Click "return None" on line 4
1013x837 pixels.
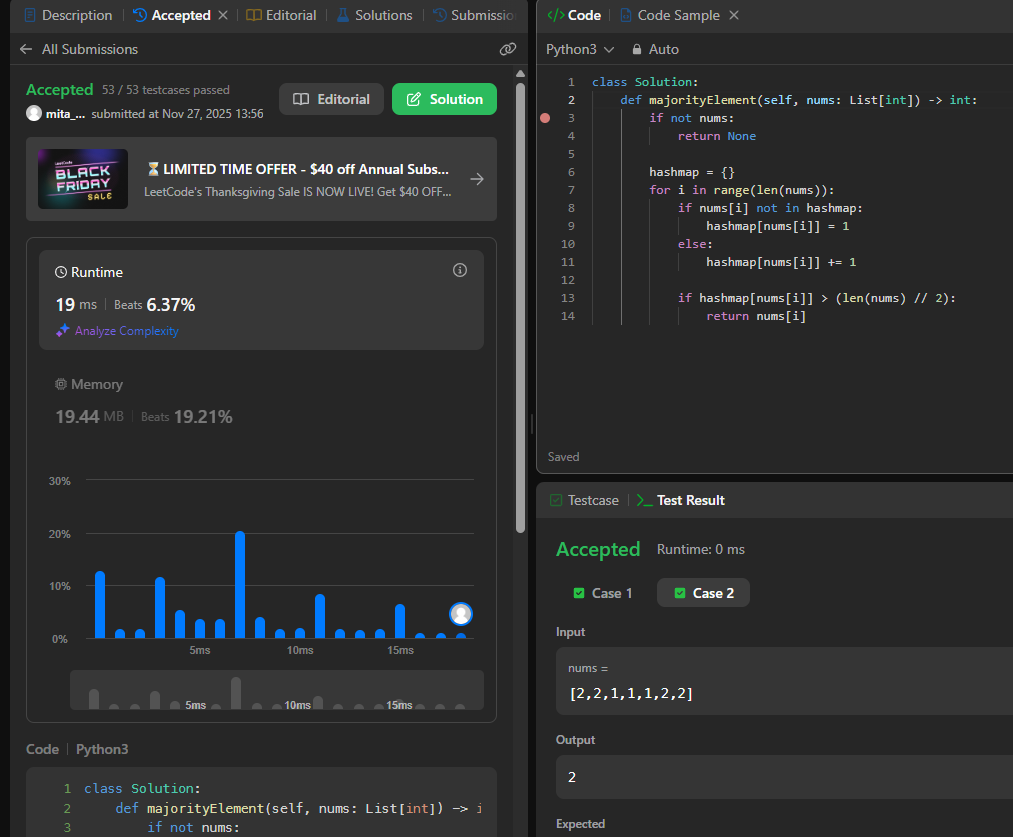click(716, 136)
